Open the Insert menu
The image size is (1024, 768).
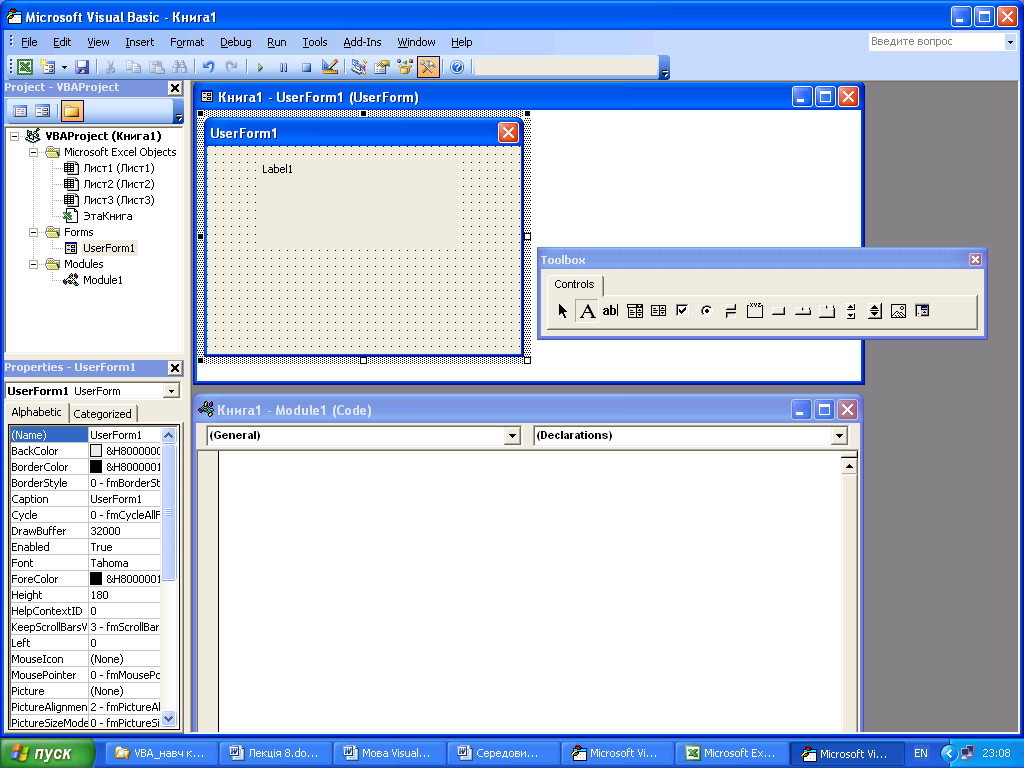click(x=140, y=42)
